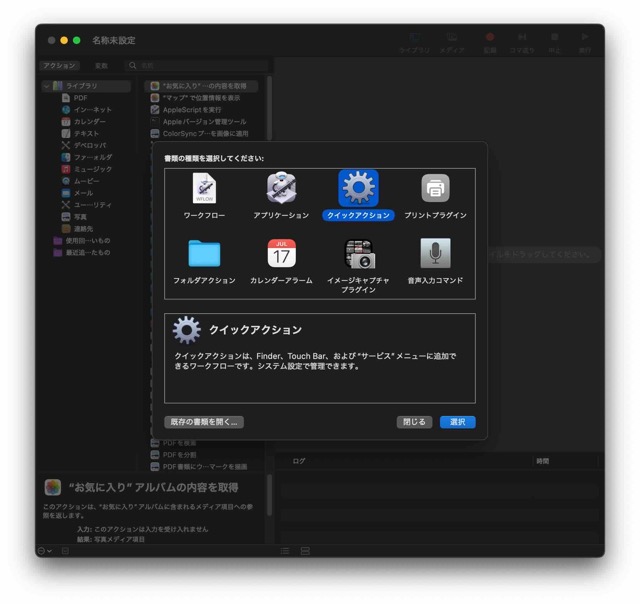The width and height of the screenshot is (640, 604).
Task: Select the プリントプラグイン printer icon
Action: [435, 188]
